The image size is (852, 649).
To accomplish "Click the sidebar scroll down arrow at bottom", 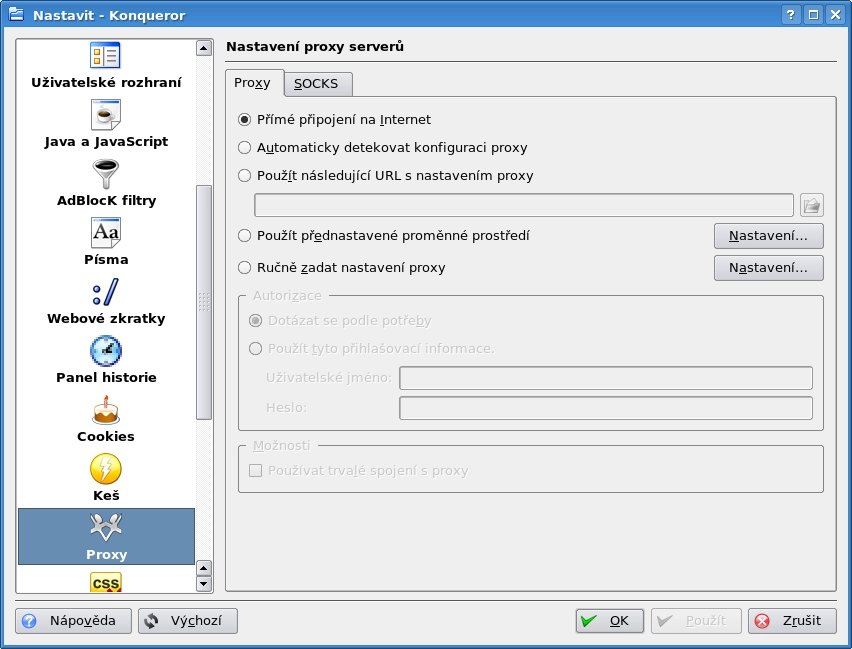I will (x=204, y=584).
